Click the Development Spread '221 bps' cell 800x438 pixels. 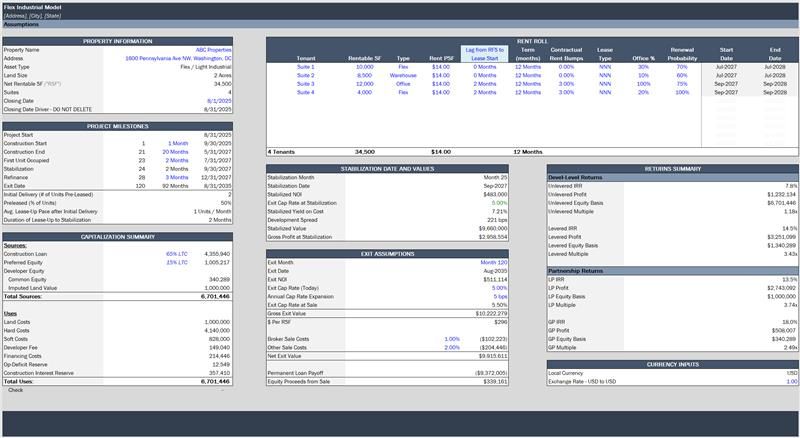[497, 220]
